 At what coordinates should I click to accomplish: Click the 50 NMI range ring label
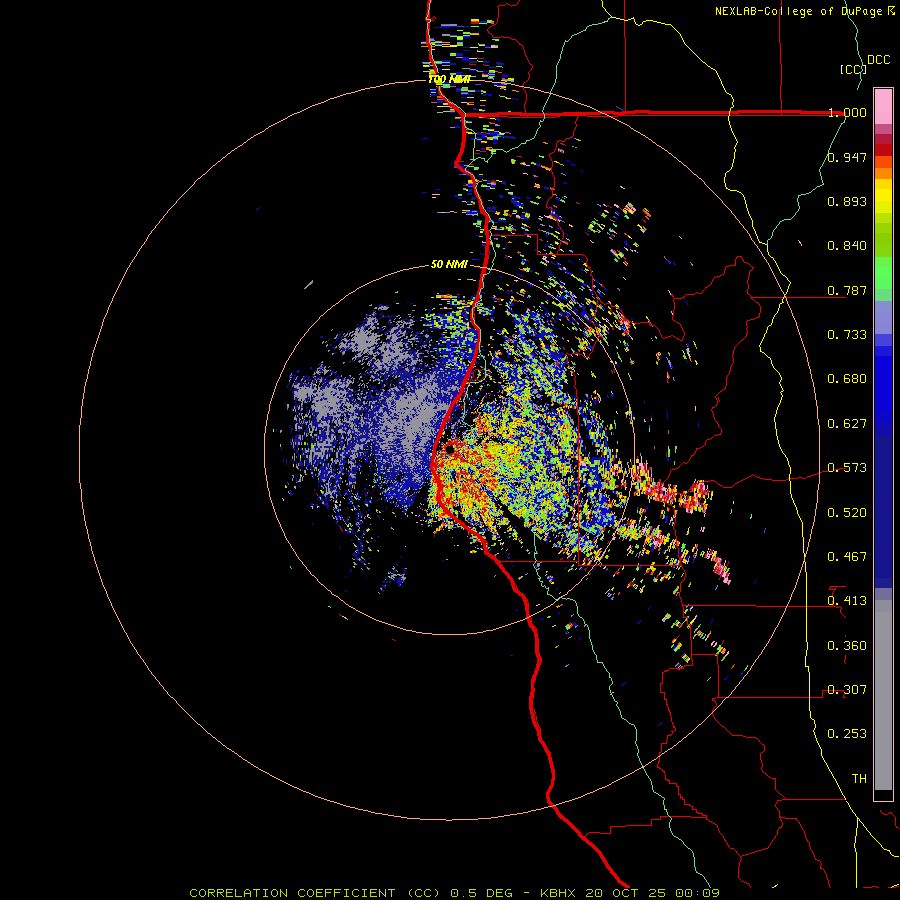449,265
